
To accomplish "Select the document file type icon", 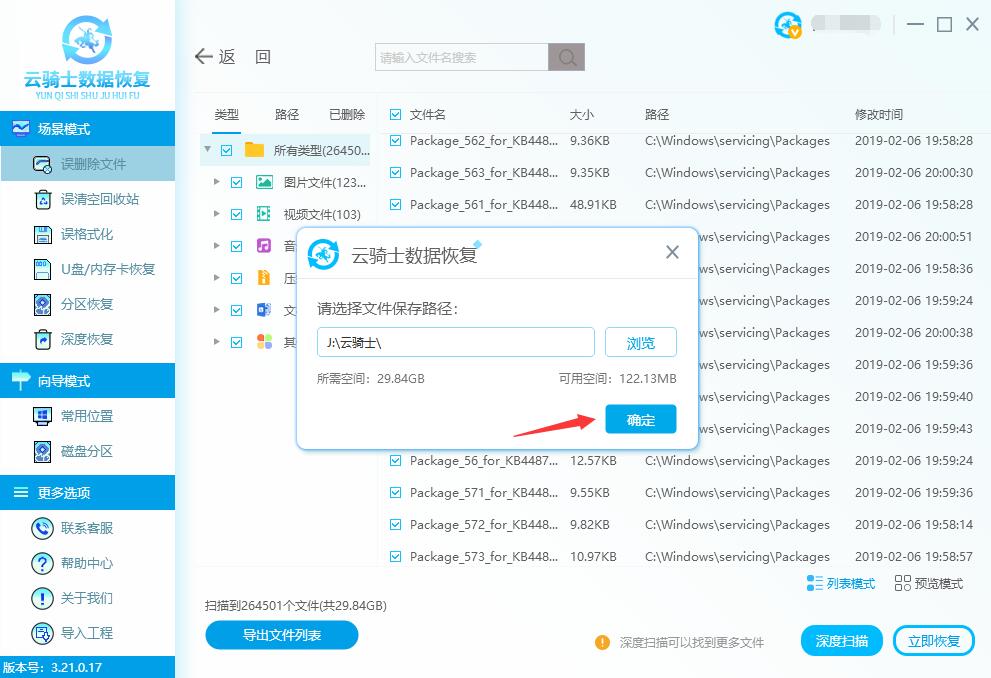I will [x=264, y=310].
